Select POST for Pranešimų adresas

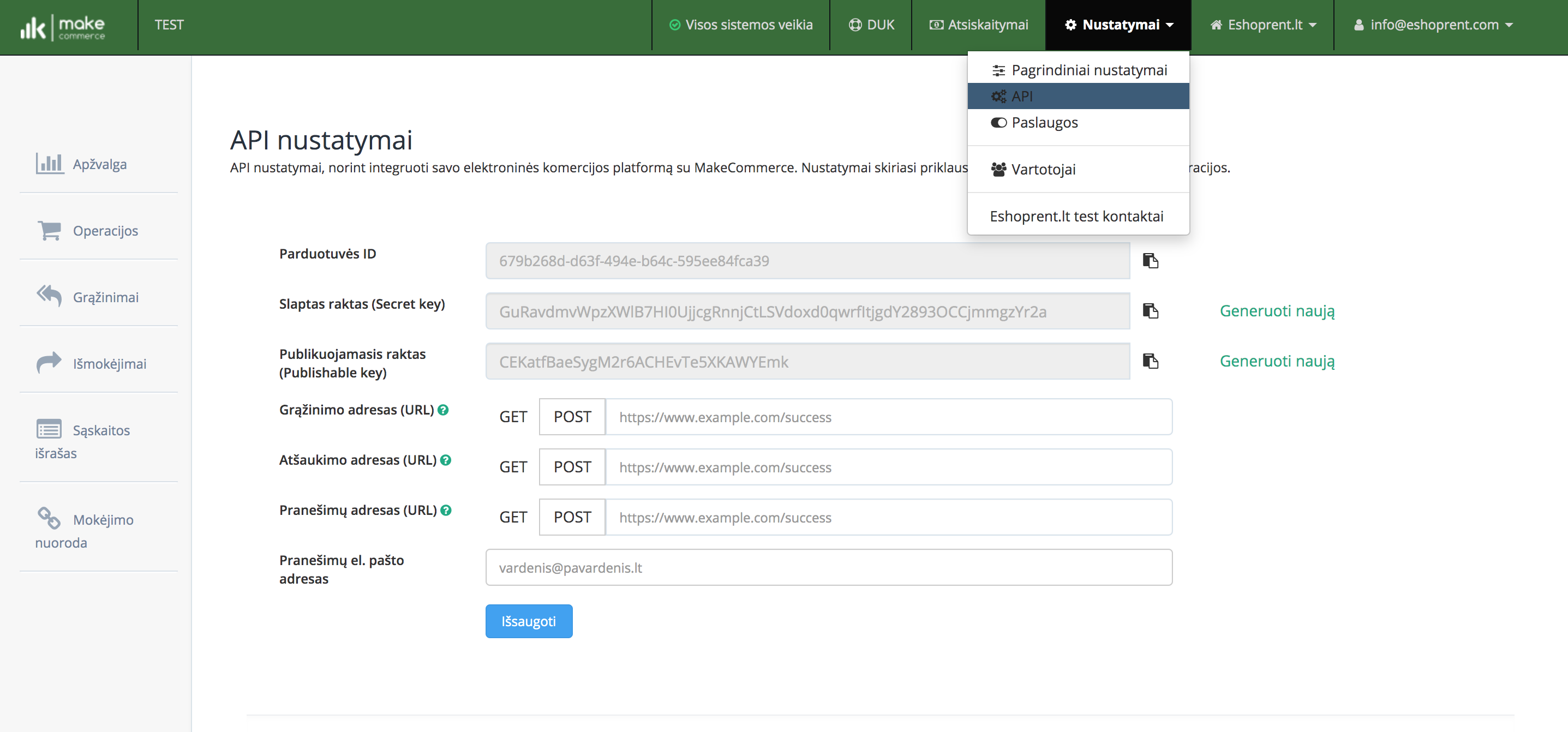572,517
